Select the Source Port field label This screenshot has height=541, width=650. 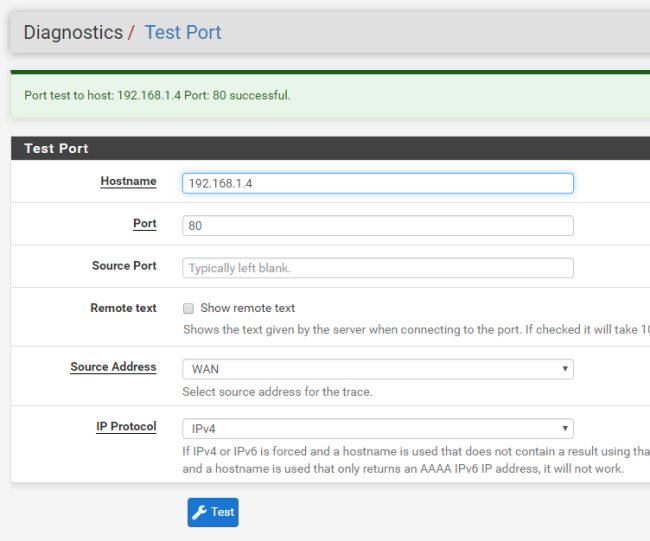(124, 265)
